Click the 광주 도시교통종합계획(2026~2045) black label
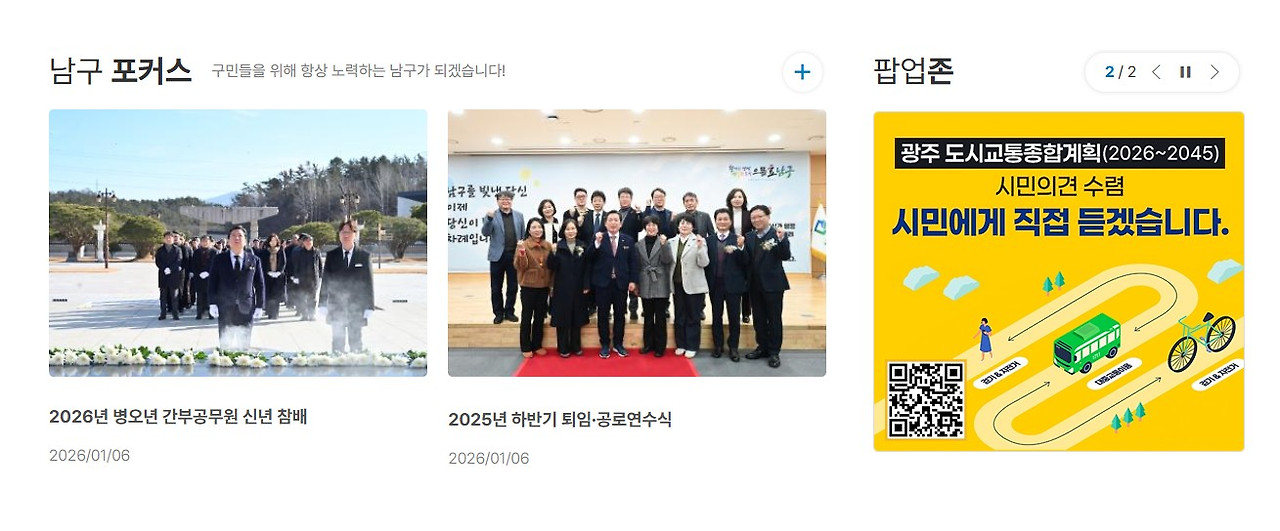This screenshot has height=531, width=1280. 1059,153
